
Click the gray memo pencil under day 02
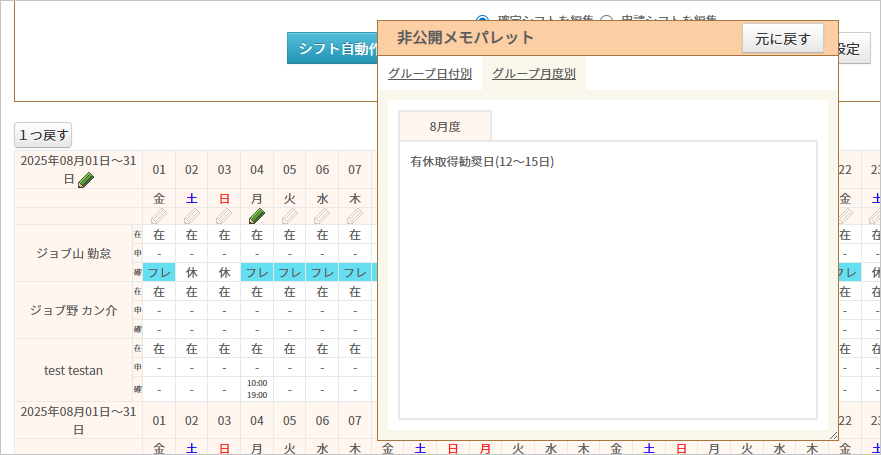192,216
